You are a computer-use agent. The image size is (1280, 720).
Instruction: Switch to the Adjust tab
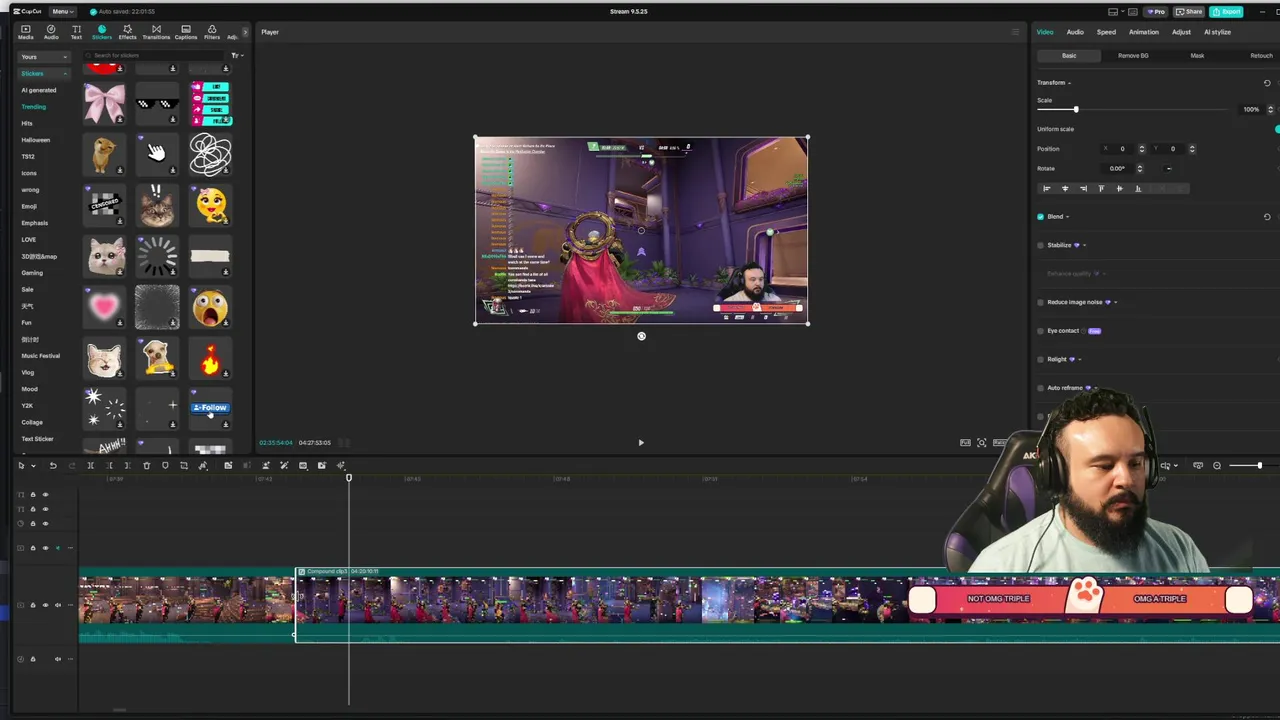pos(1181,32)
